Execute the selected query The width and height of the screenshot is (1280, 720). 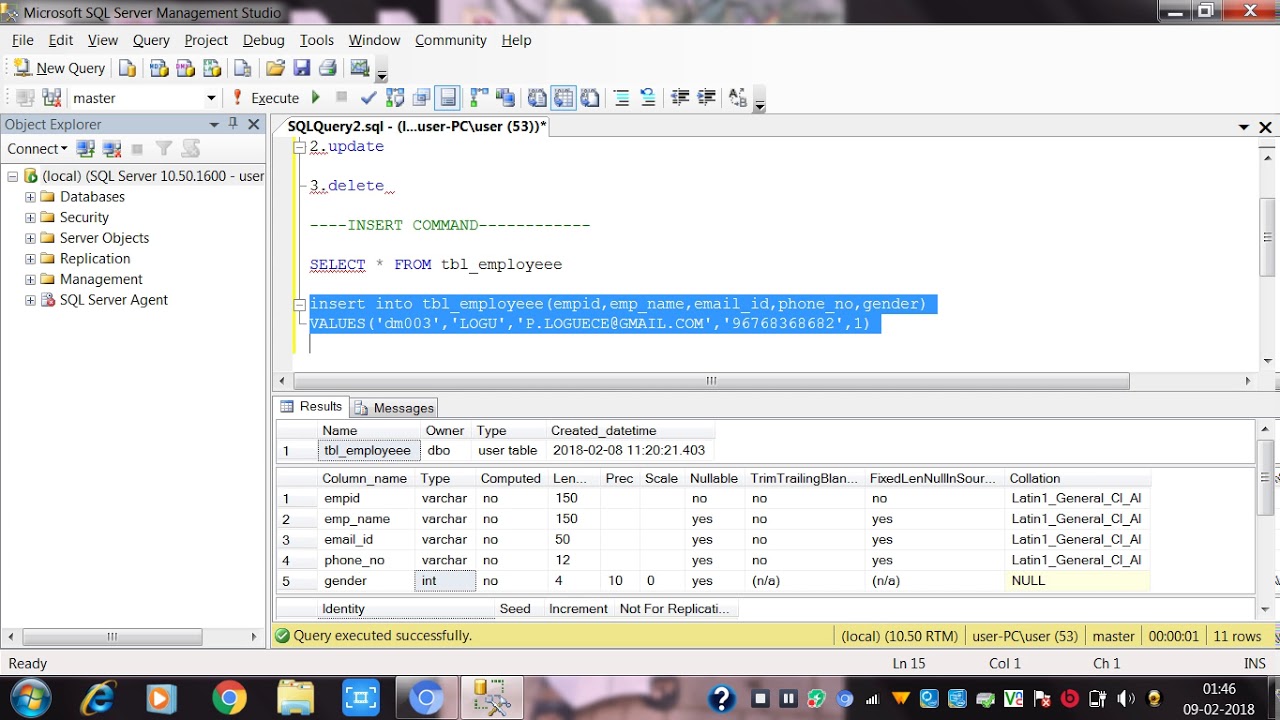pos(266,98)
